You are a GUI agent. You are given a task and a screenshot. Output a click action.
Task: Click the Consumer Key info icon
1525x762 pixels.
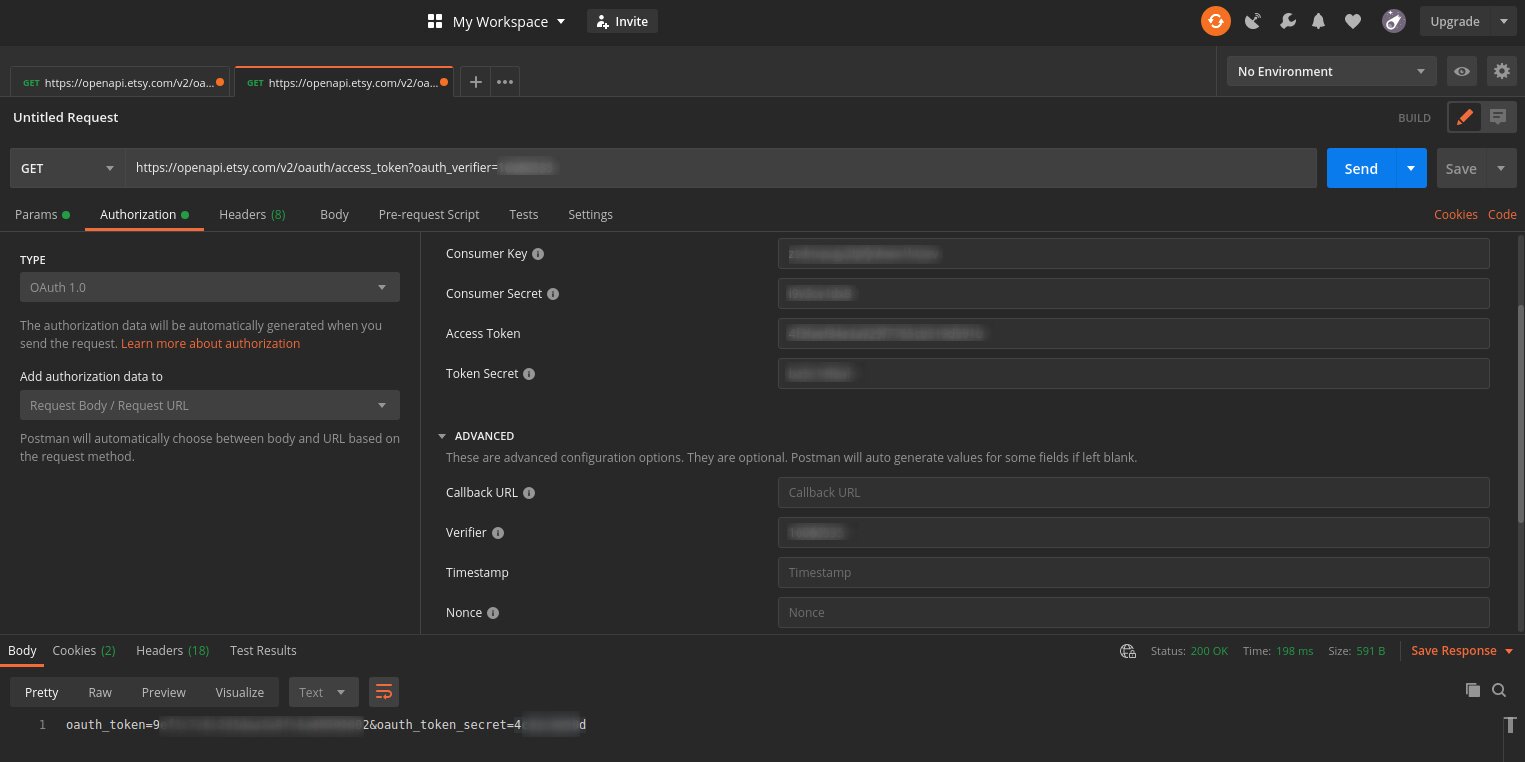pos(538,254)
